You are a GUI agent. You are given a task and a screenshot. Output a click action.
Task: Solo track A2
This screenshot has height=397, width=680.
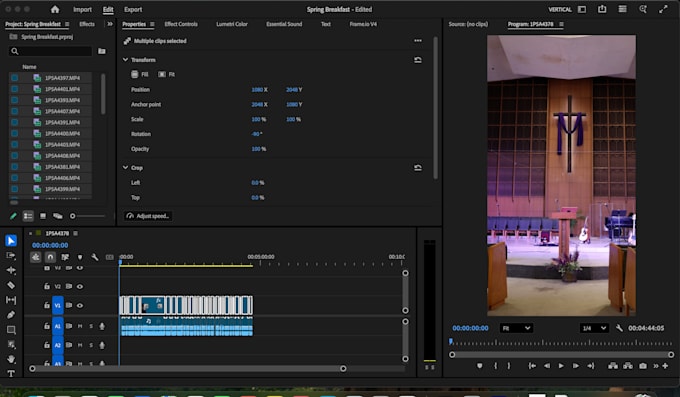91,345
